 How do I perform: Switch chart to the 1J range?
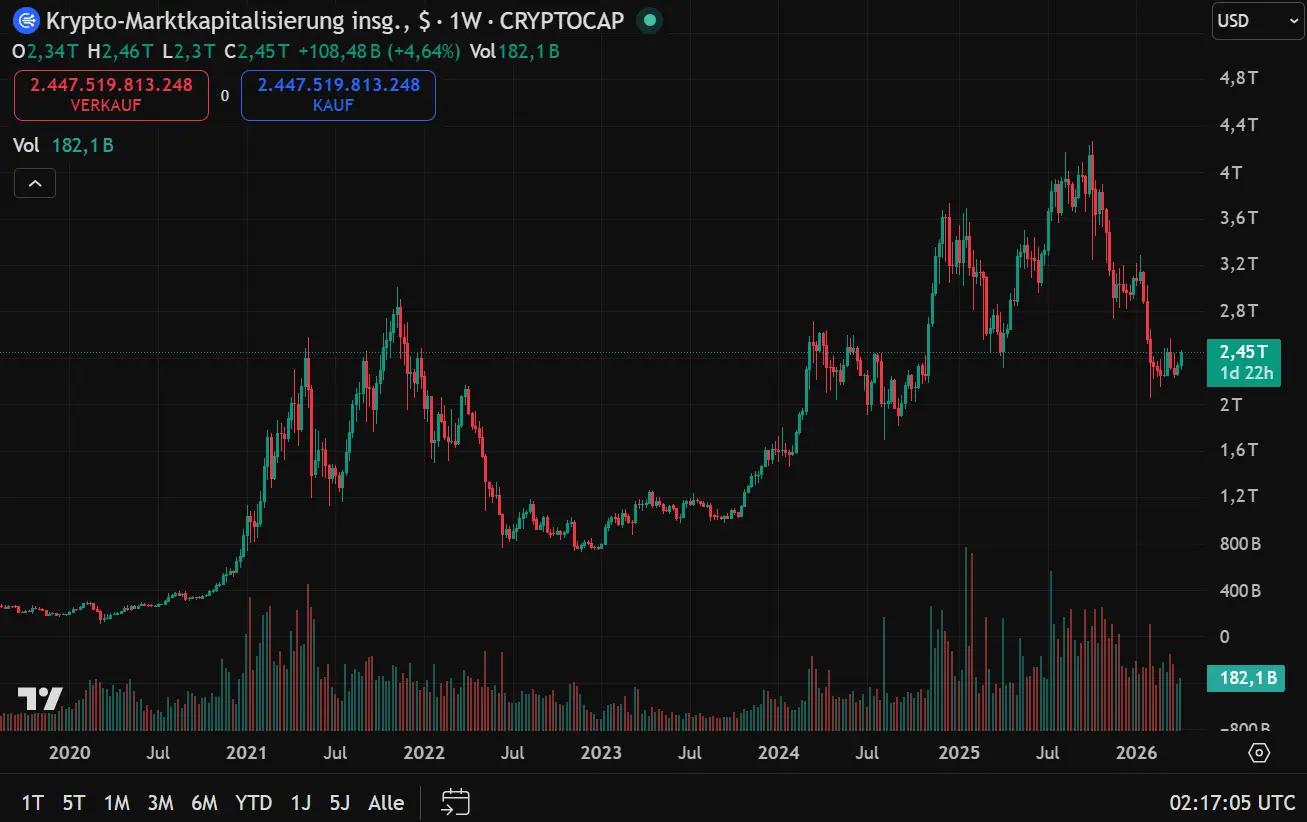[x=300, y=802]
